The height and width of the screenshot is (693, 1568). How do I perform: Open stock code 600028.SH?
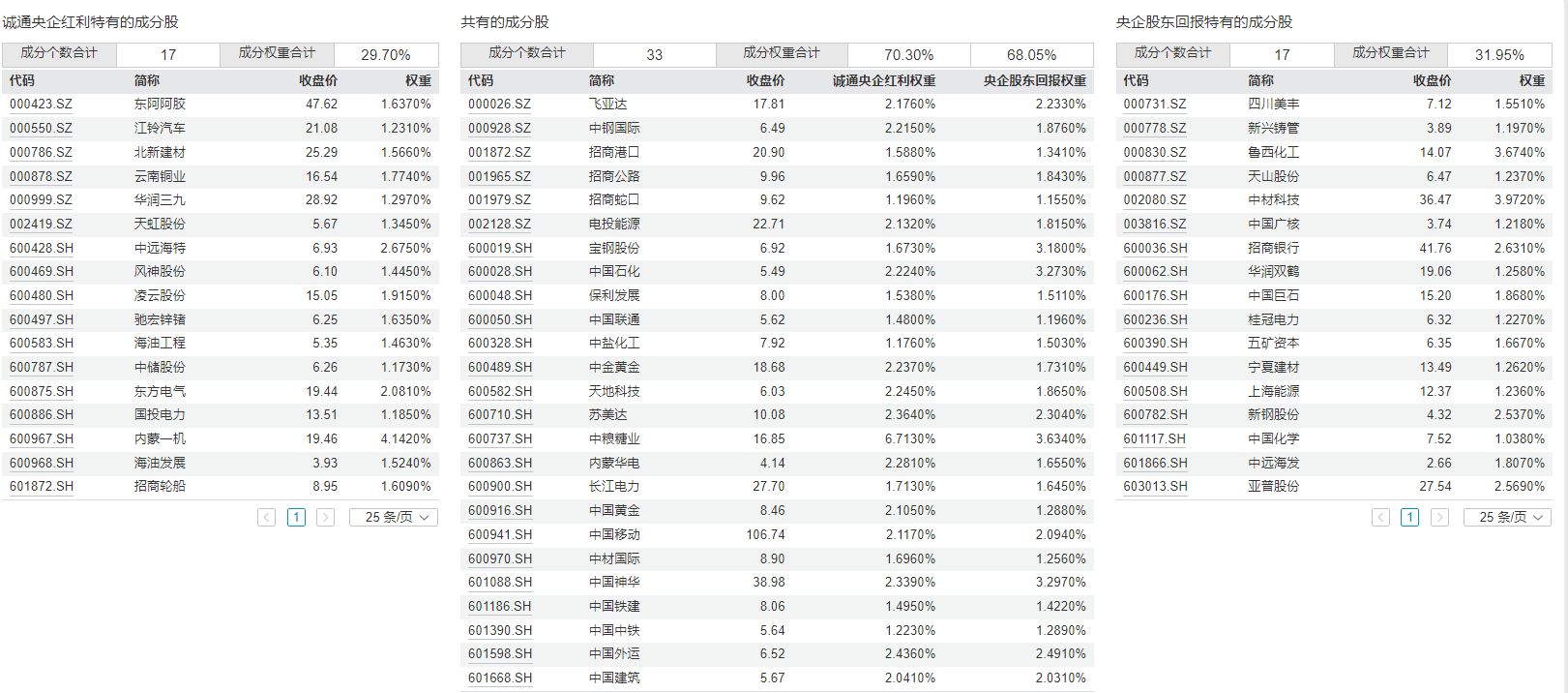500,271
